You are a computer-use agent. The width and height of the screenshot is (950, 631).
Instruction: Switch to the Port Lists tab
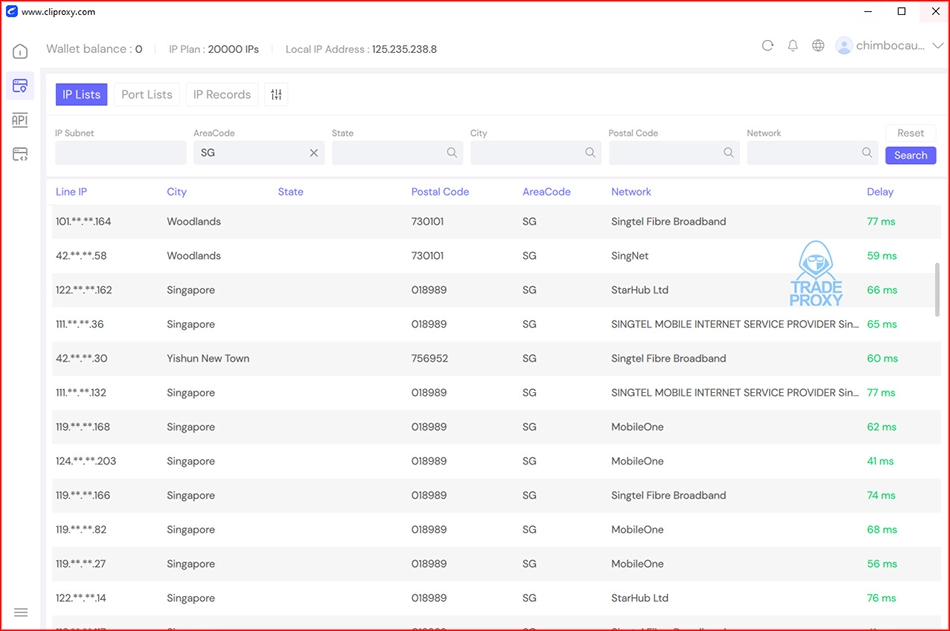[147, 95]
